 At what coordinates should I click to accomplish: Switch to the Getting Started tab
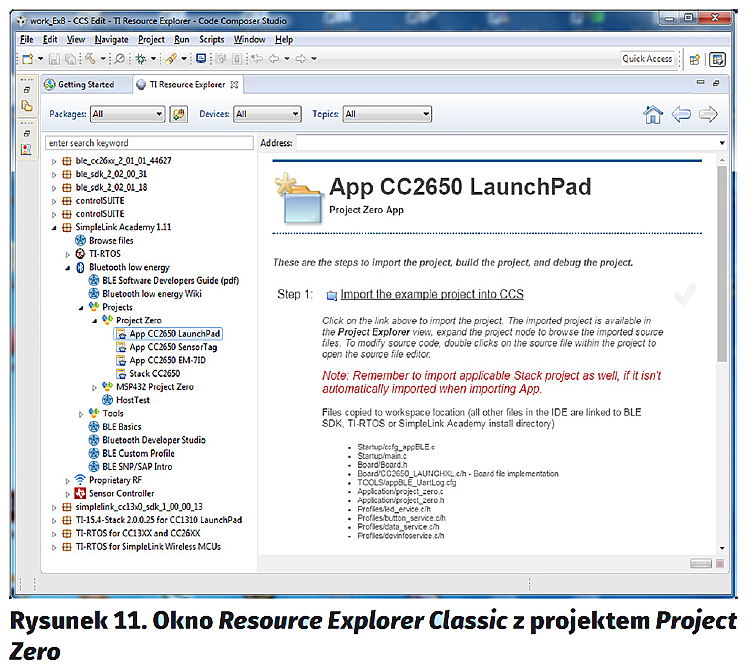point(85,85)
